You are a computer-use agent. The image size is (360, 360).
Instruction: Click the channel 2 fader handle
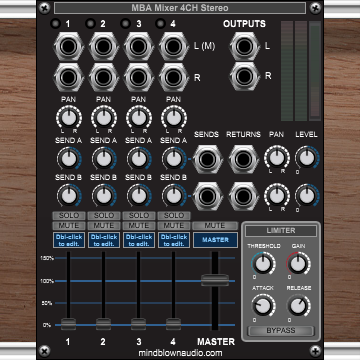tap(104, 324)
